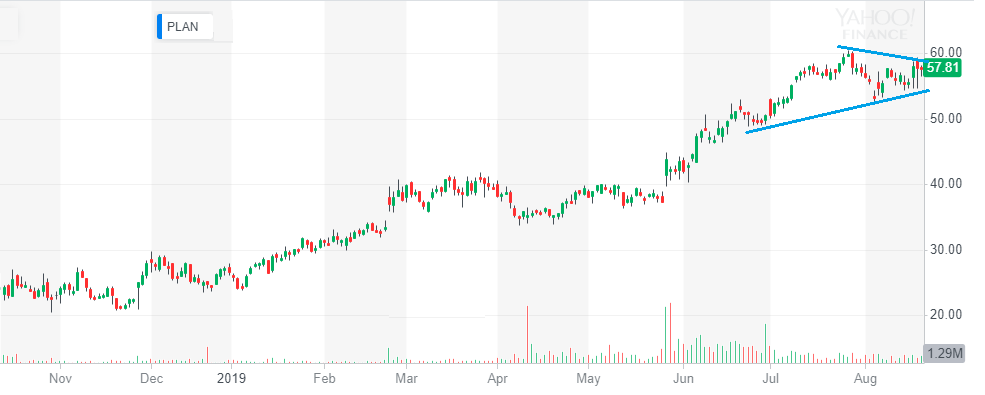
Task: Click the green 57.81 current price tag
Action: 944,68
